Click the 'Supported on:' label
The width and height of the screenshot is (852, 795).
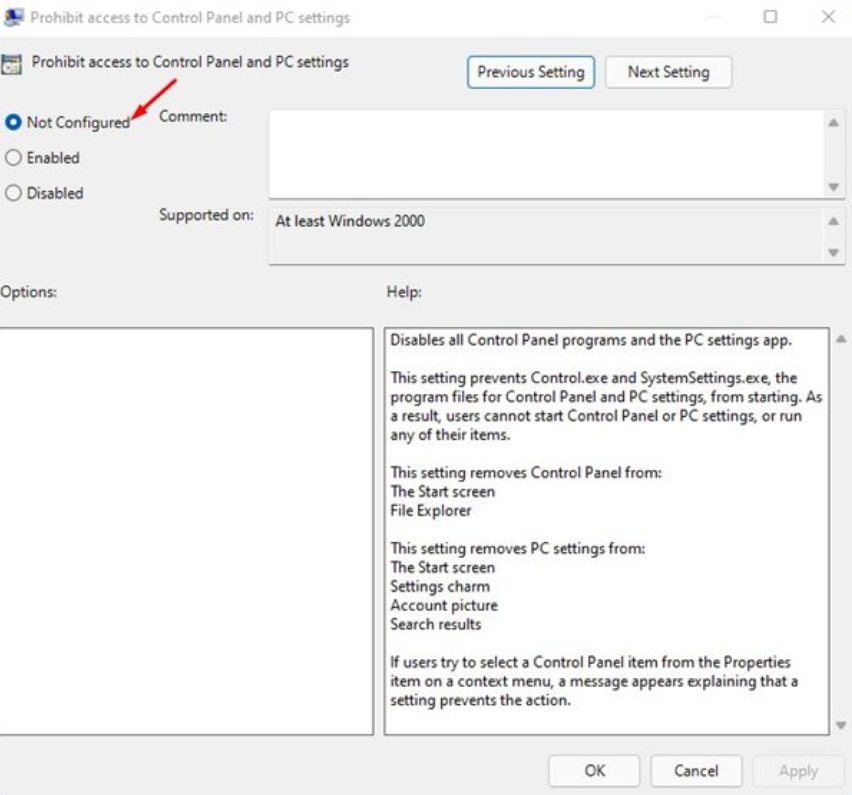point(206,215)
